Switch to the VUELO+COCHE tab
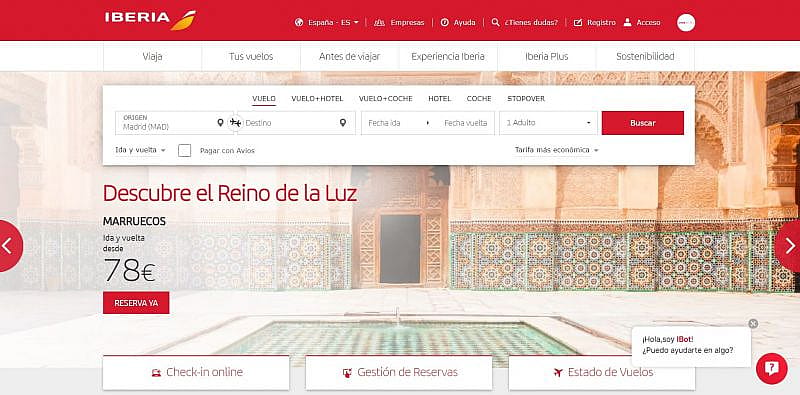This screenshot has width=800, height=395. (x=386, y=99)
